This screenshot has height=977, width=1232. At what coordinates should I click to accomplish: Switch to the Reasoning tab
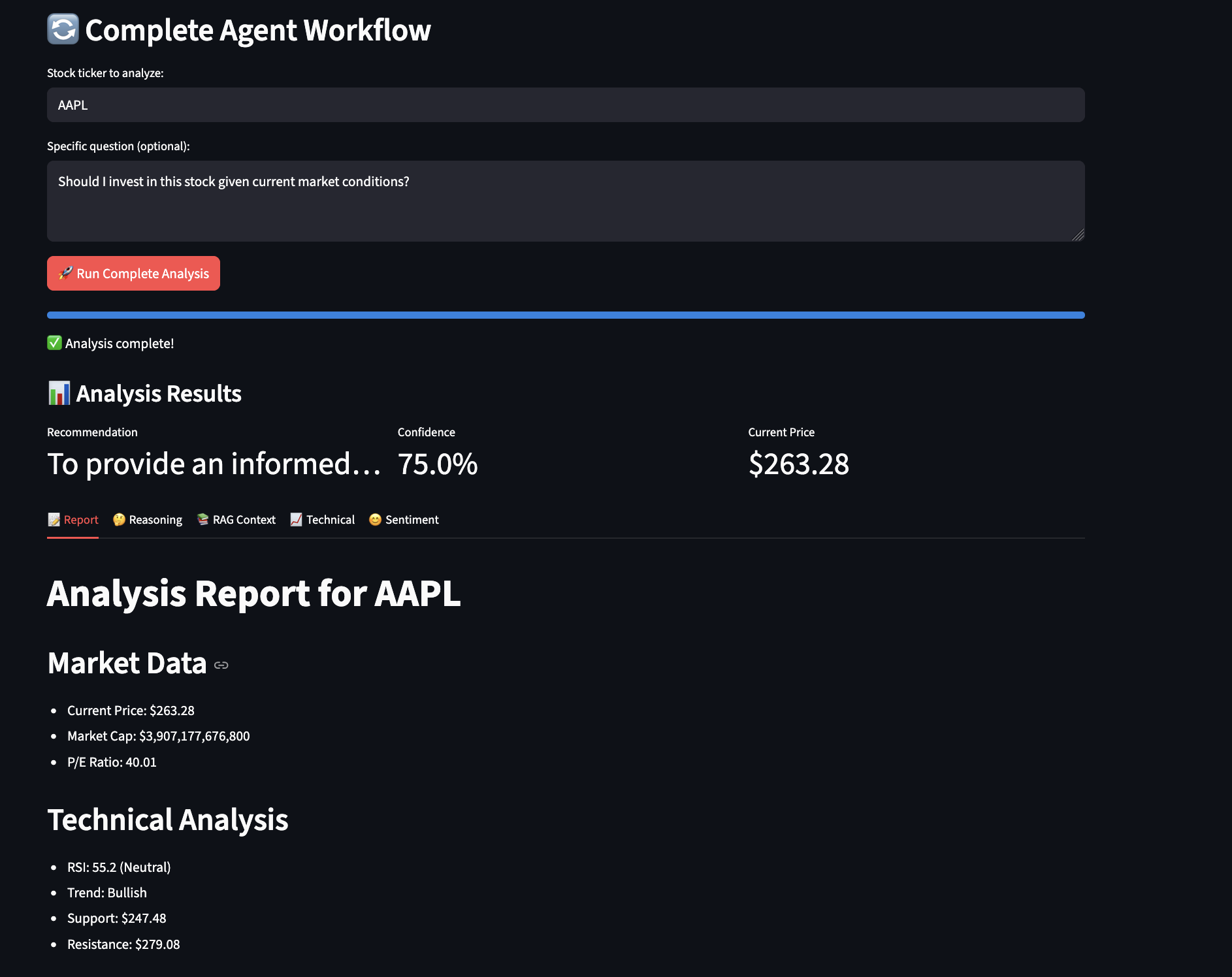(x=147, y=520)
